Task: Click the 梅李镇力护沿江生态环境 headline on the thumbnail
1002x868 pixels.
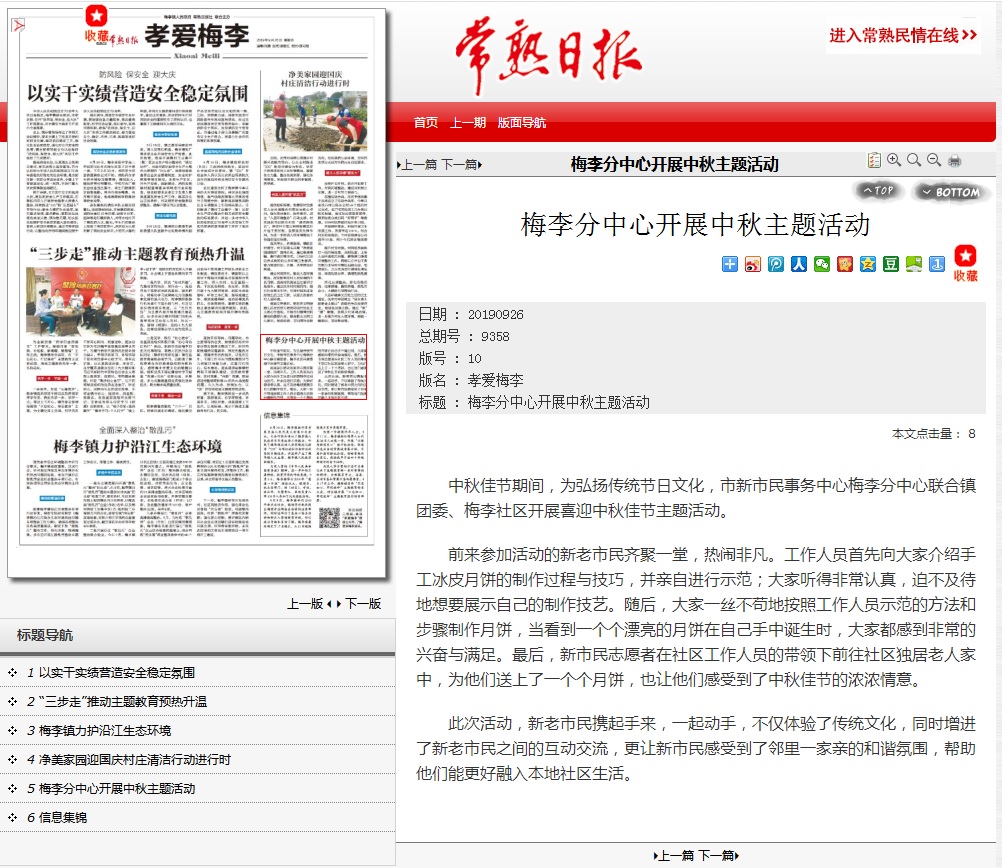Action: tap(137, 446)
